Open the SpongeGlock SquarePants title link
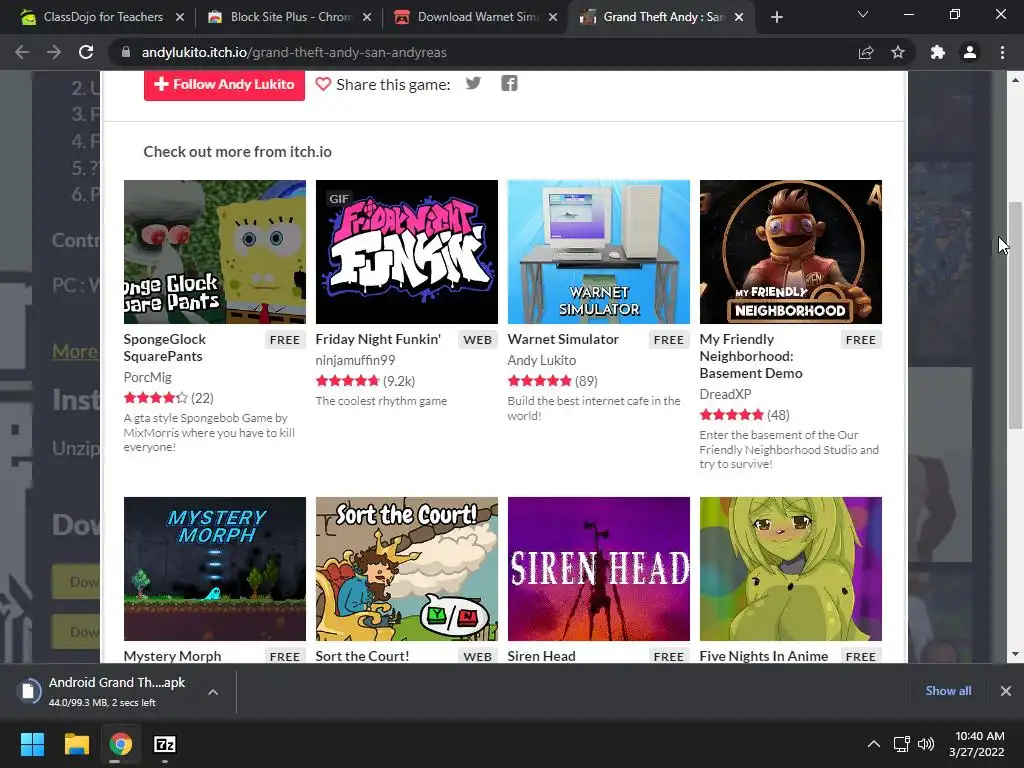 165,347
